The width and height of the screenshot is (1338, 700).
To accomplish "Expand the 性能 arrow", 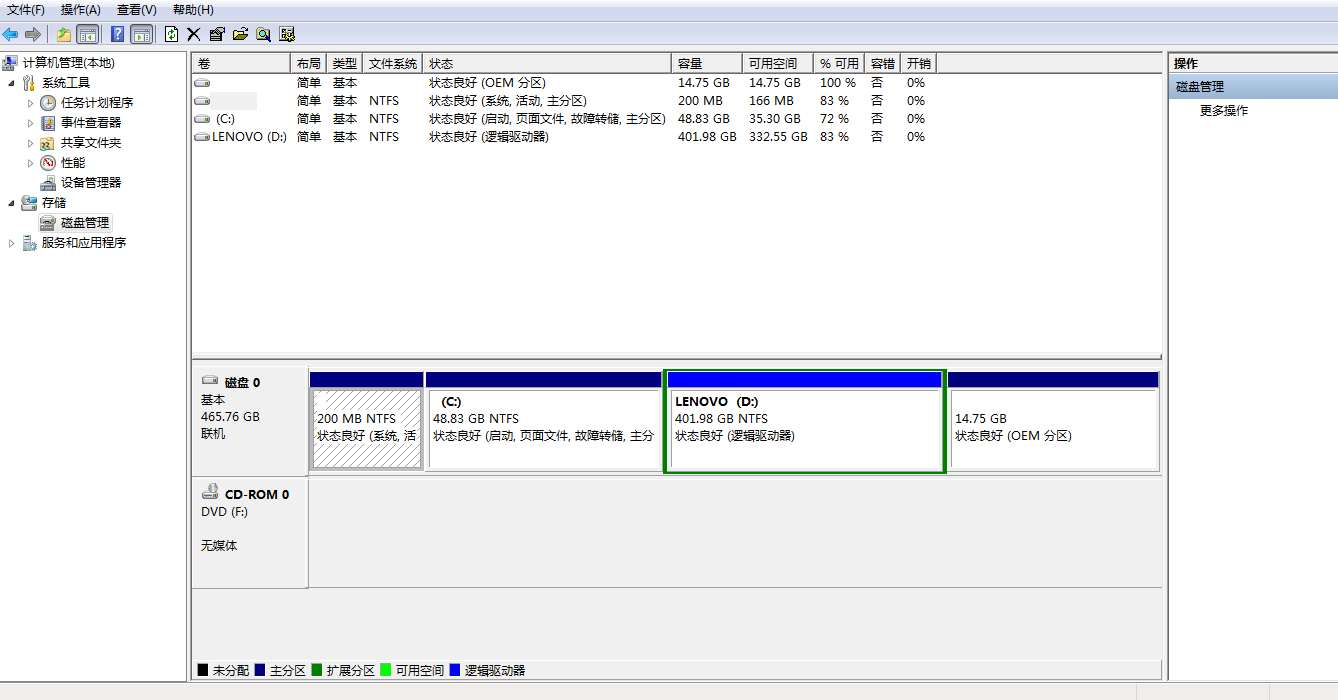I will (30, 163).
